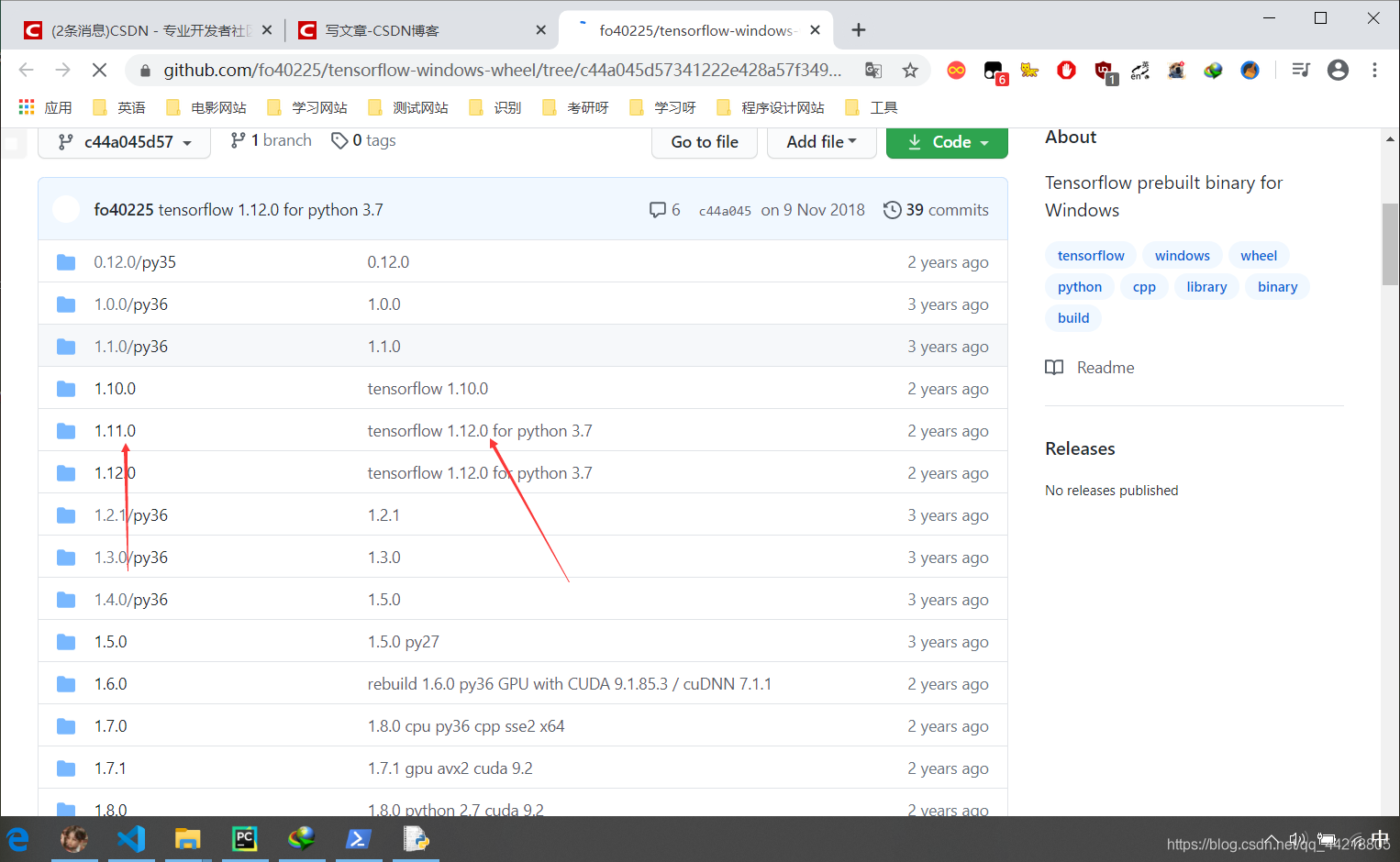
Task: Select the wheel topic tag
Action: (x=1259, y=256)
